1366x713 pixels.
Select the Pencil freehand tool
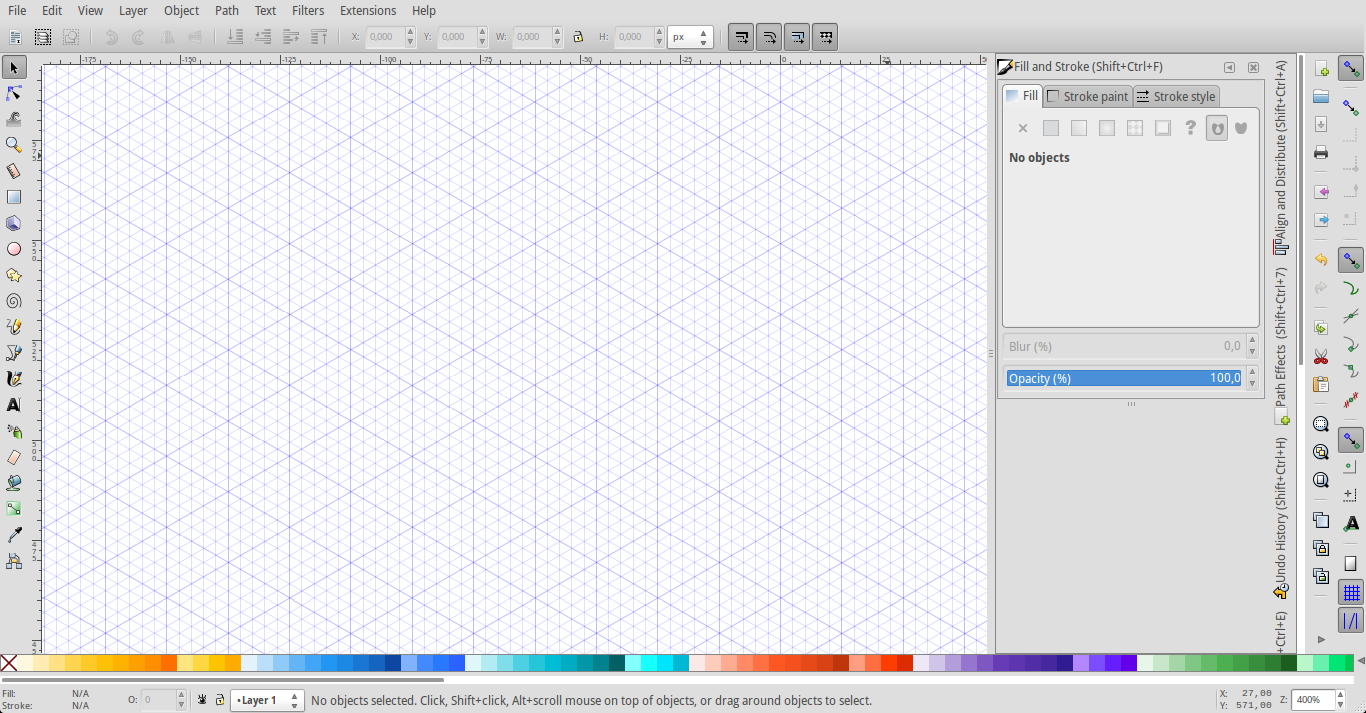(x=14, y=327)
